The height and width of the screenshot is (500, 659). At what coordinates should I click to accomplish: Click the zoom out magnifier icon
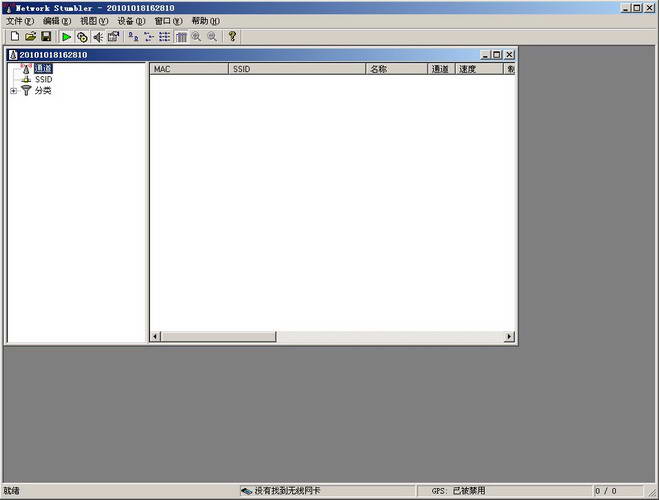(212, 37)
